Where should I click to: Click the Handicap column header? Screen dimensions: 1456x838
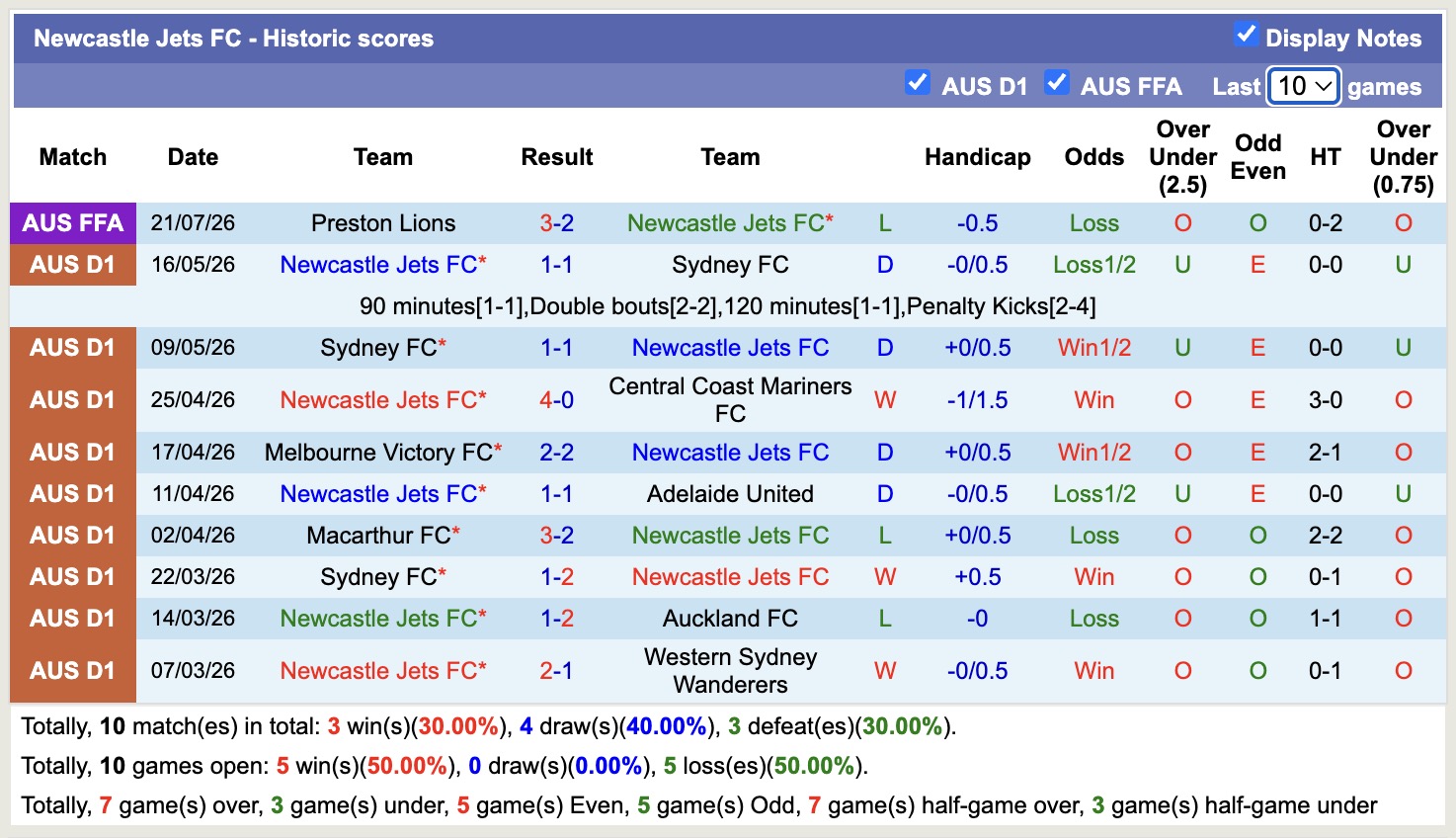(x=977, y=157)
